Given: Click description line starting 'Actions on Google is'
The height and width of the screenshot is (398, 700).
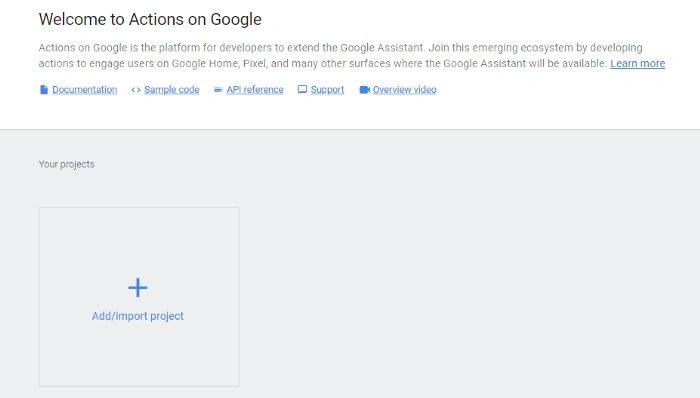Looking at the screenshot, I should click(340, 48).
